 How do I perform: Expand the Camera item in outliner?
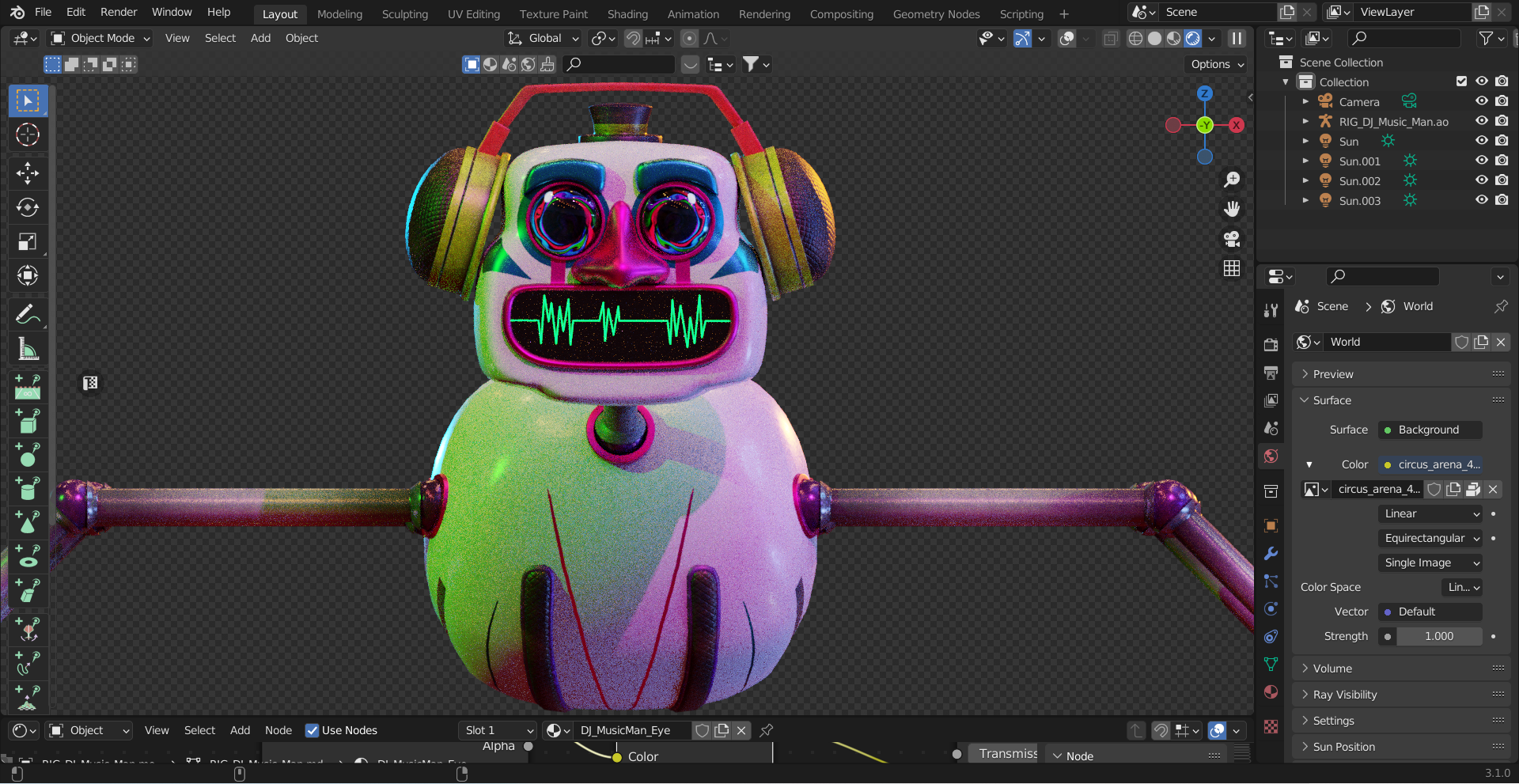coord(1305,101)
